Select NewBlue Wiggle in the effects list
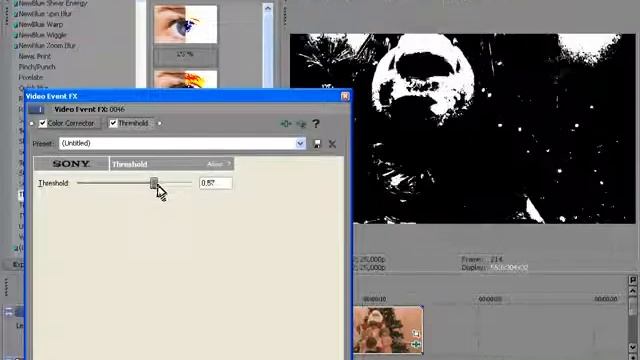 tap(42, 35)
